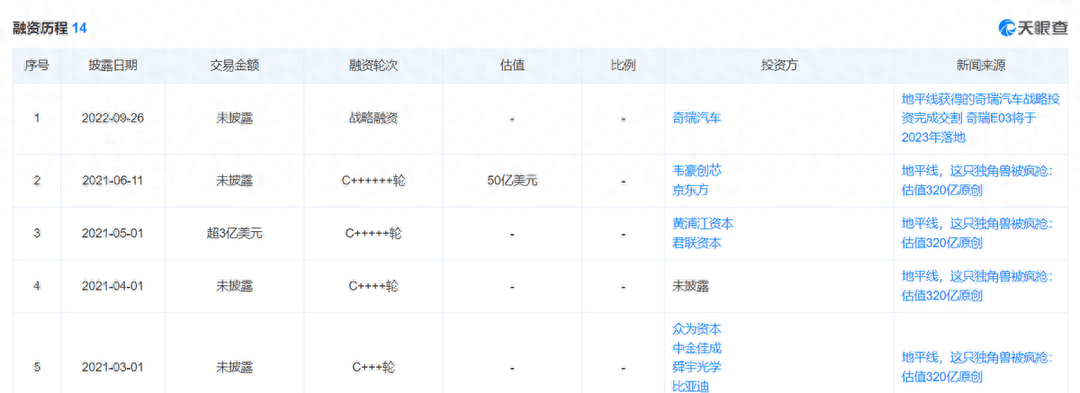Open the news source for row 2
The width and height of the screenshot is (1080, 393).
click(977, 180)
